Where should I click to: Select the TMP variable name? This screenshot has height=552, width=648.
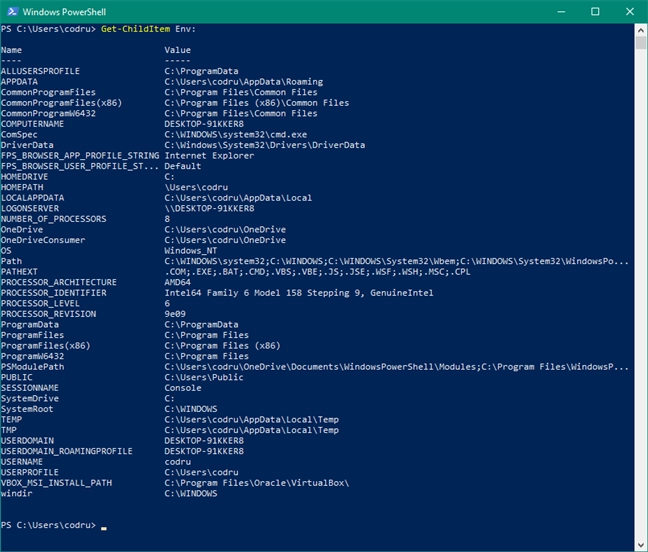click(x=9, y=430)
